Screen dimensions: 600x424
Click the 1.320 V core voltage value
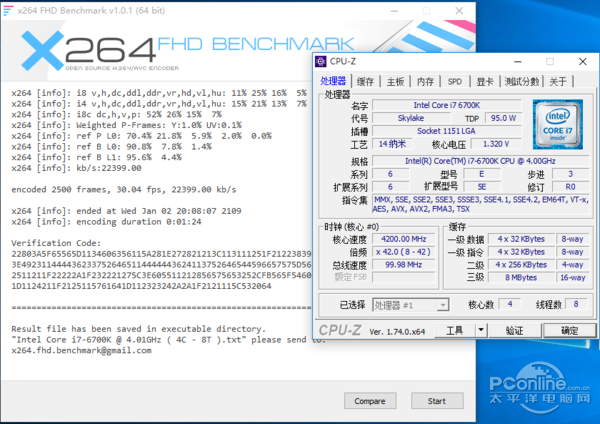point(496,144)
